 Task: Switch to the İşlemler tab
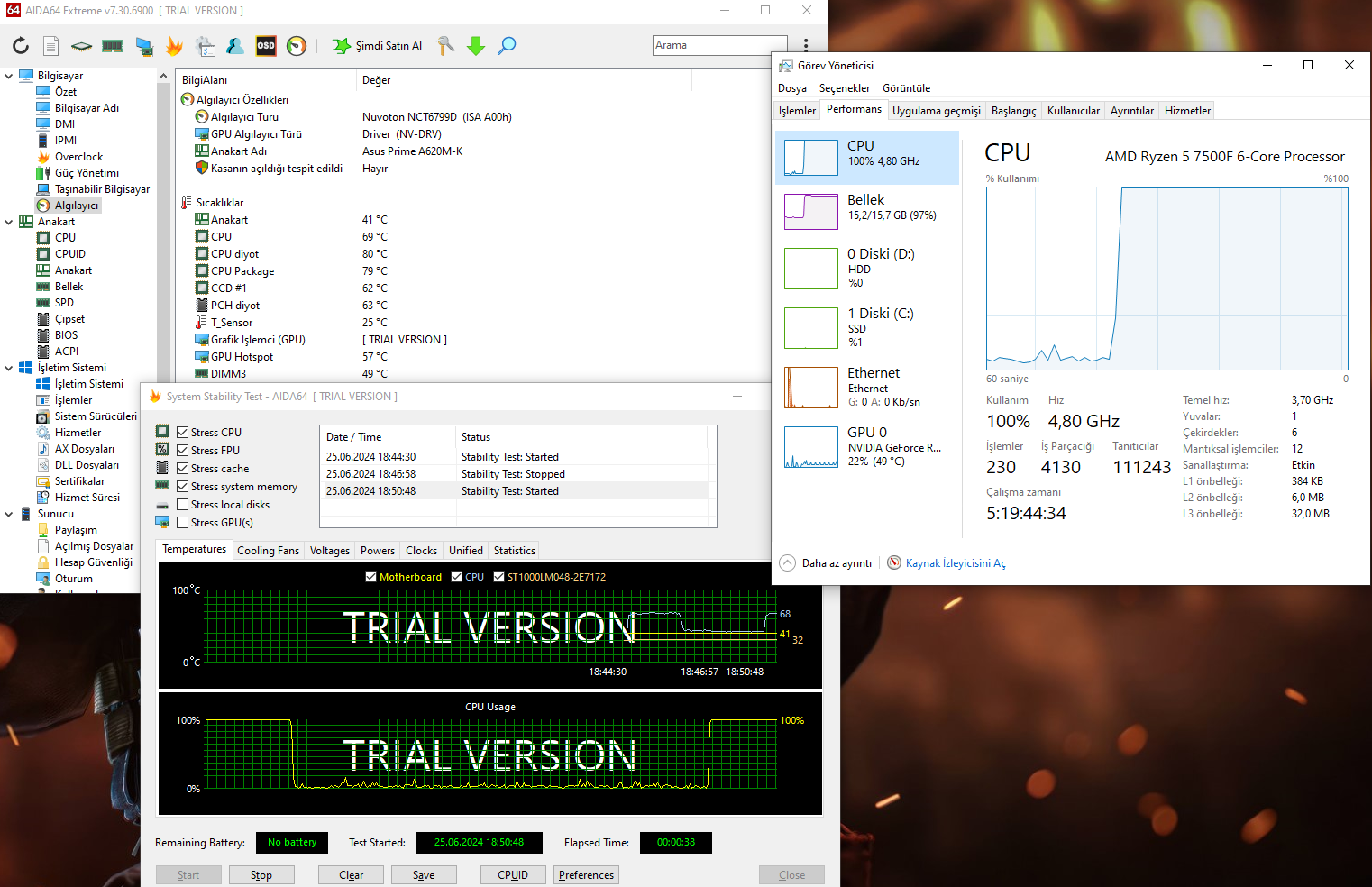point(798,111)
